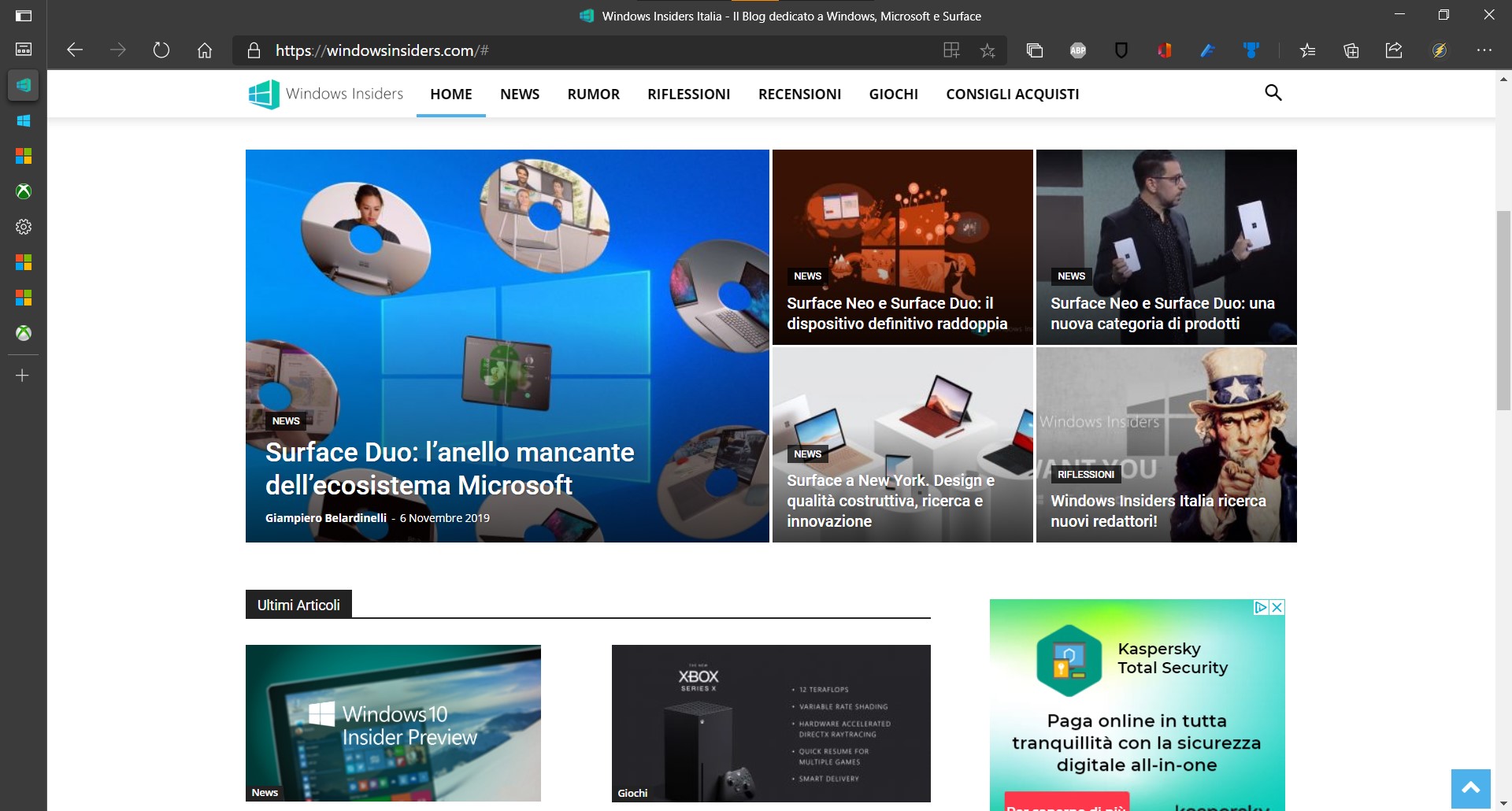Open the shield extension icon
This screenshot has width=1512, height=811.
[1121, 50]
